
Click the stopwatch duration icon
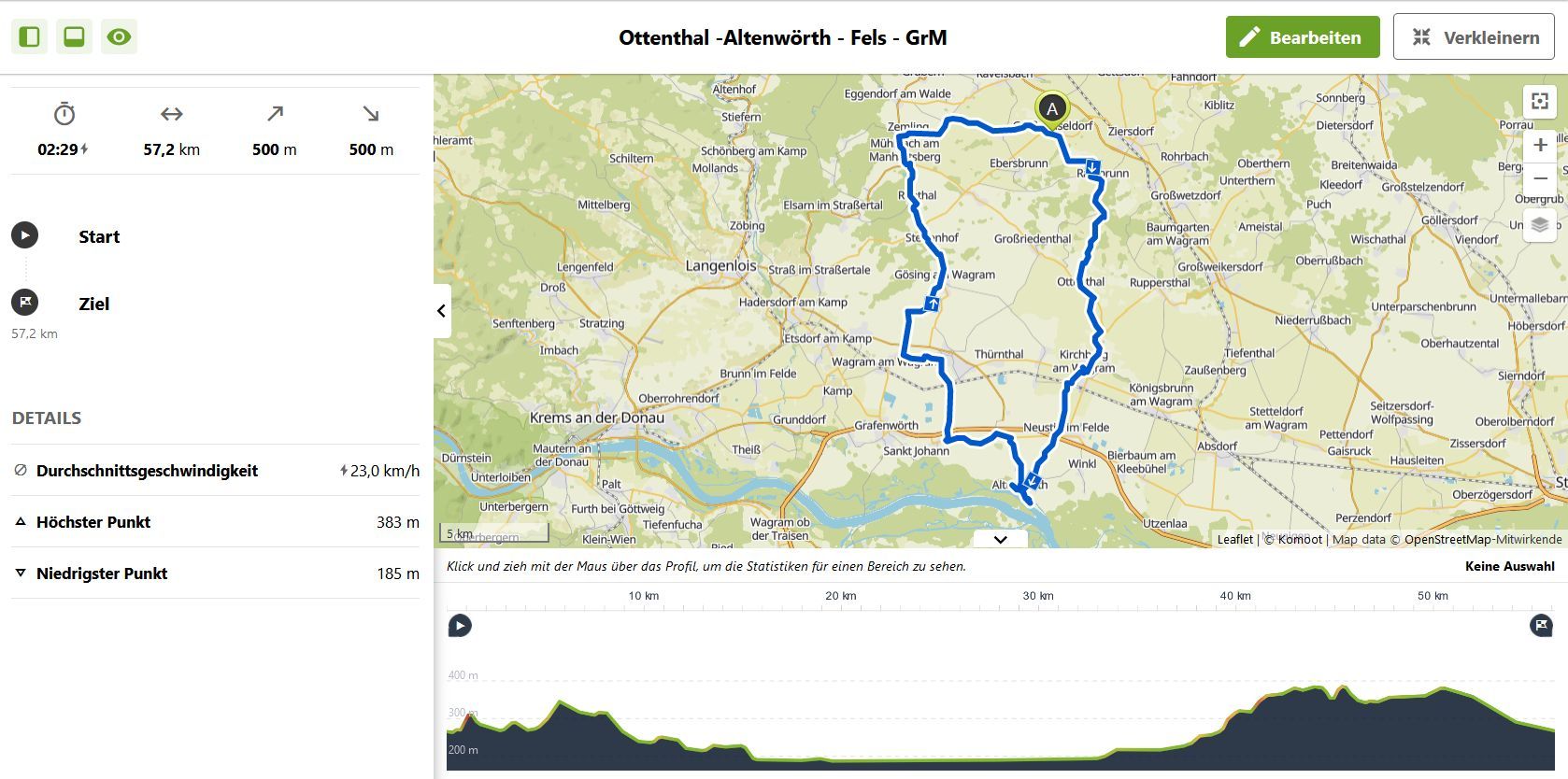pyautogui.click(x=64, y=114)
